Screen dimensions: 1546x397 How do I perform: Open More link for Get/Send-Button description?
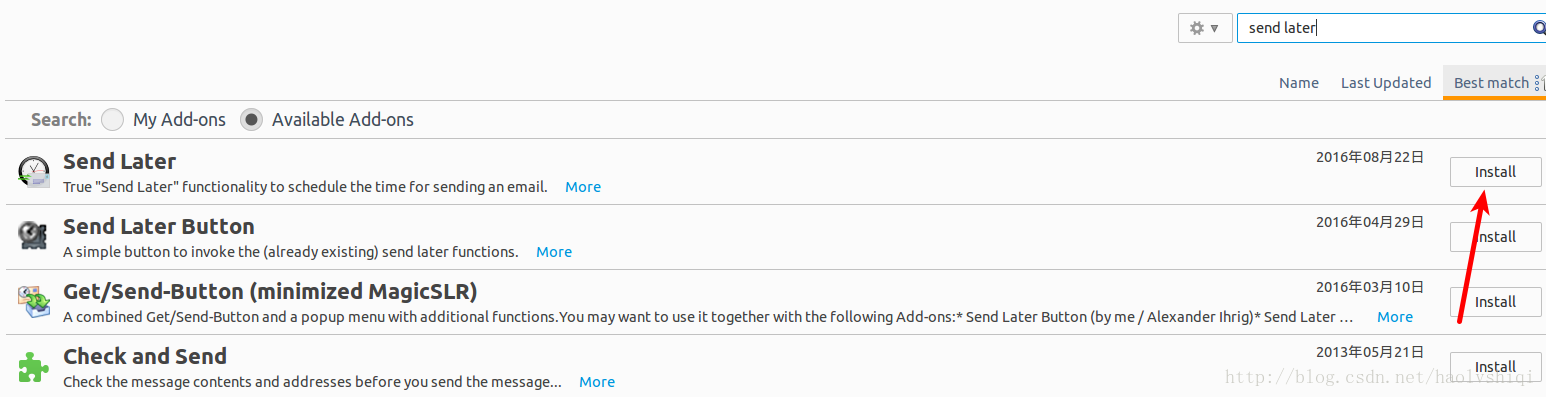(x=1395, y=317)
